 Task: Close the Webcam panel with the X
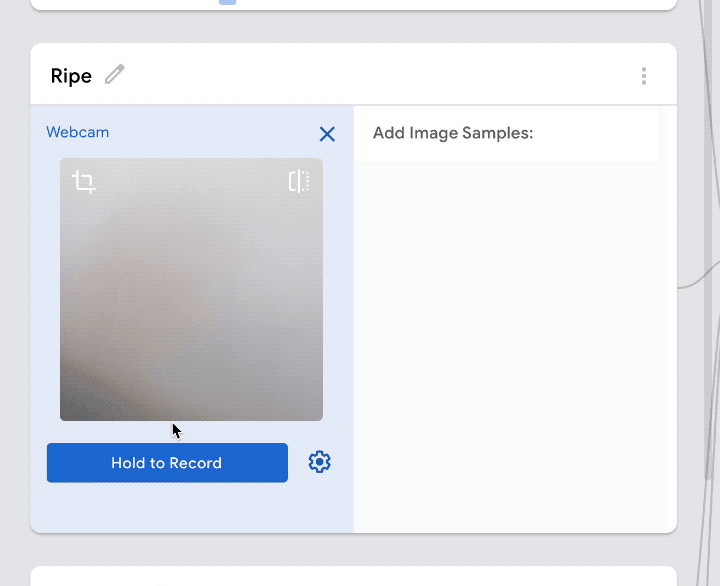click(327, 134)
